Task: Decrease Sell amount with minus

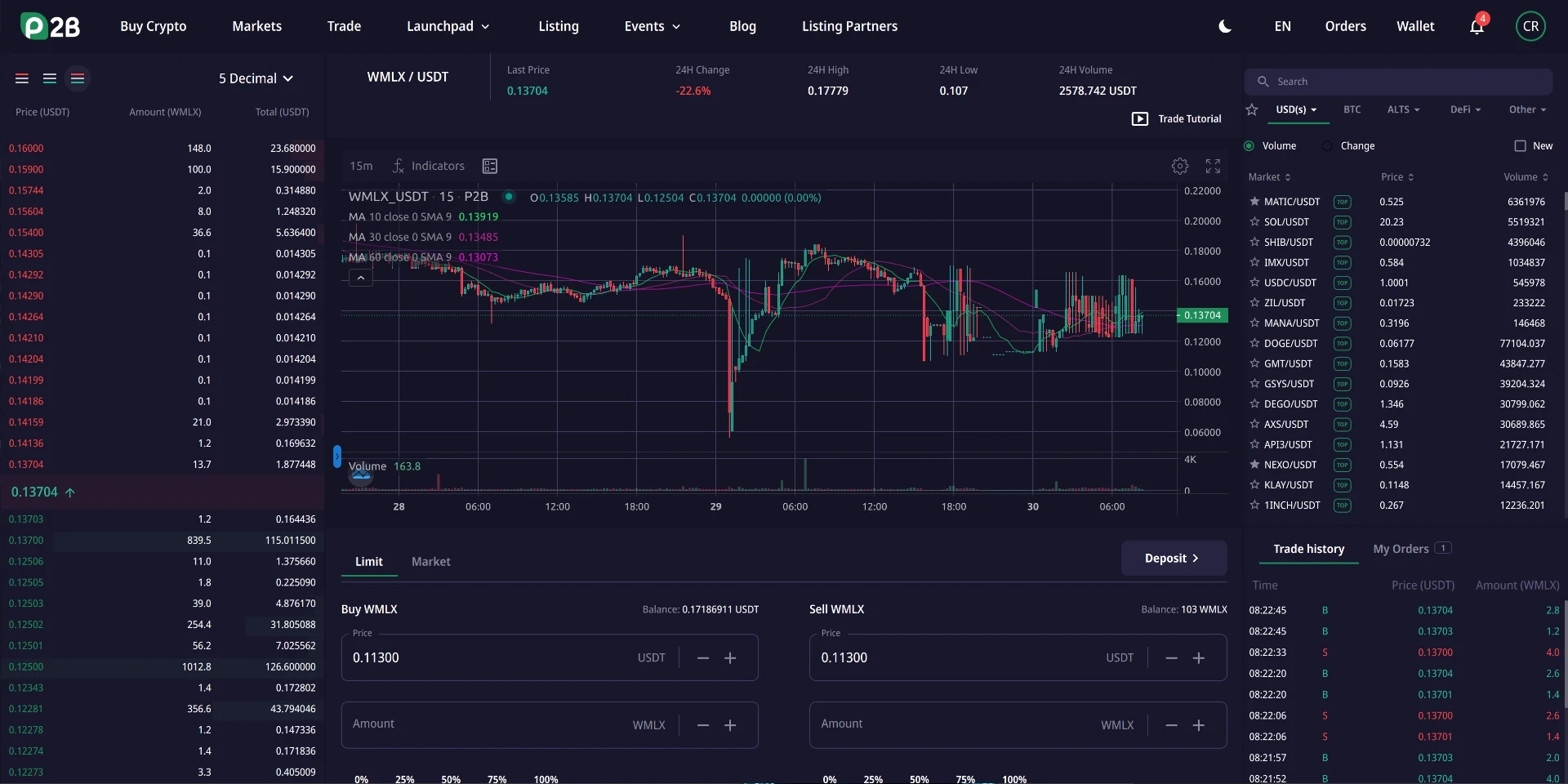Action: (x=1171, y=725)
